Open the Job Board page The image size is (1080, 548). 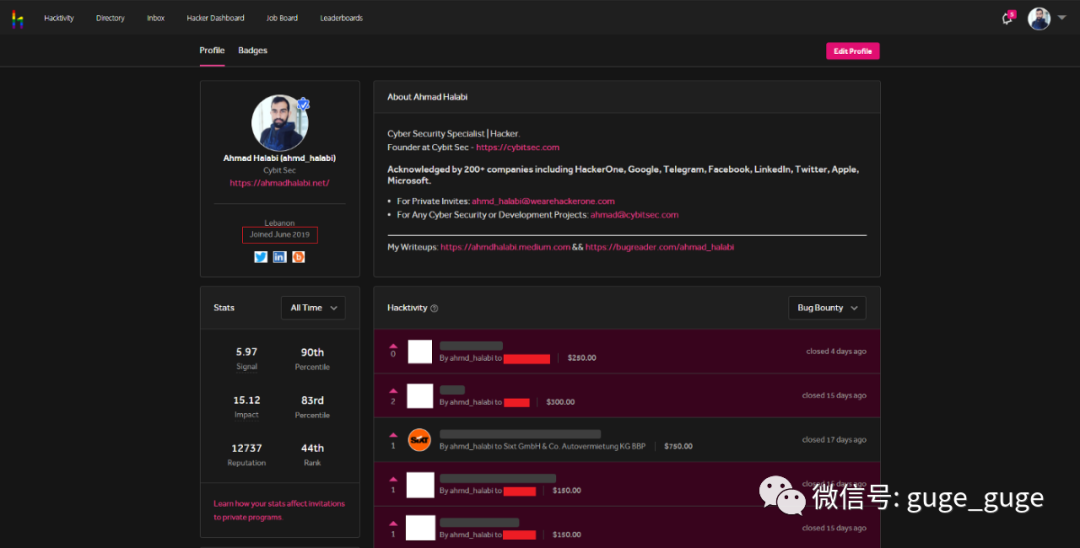point(282,18)
